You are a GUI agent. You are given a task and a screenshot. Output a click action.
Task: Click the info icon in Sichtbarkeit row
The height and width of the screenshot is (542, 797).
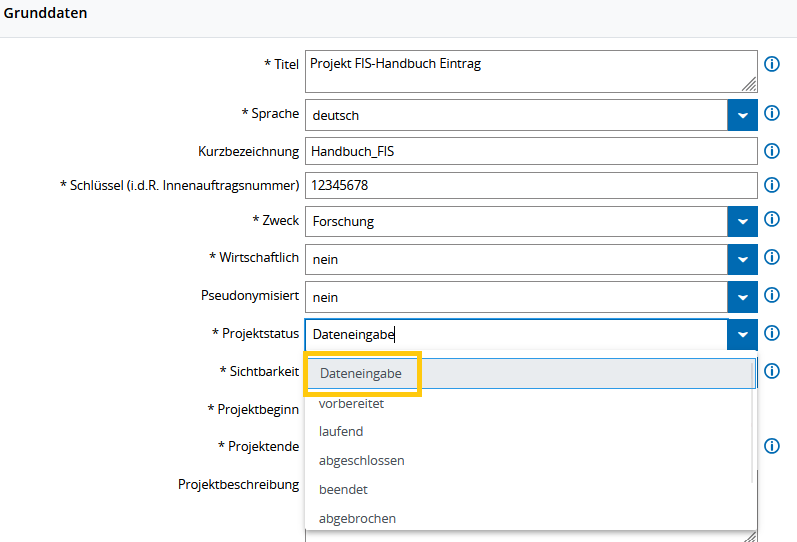(x=772, y=371)
